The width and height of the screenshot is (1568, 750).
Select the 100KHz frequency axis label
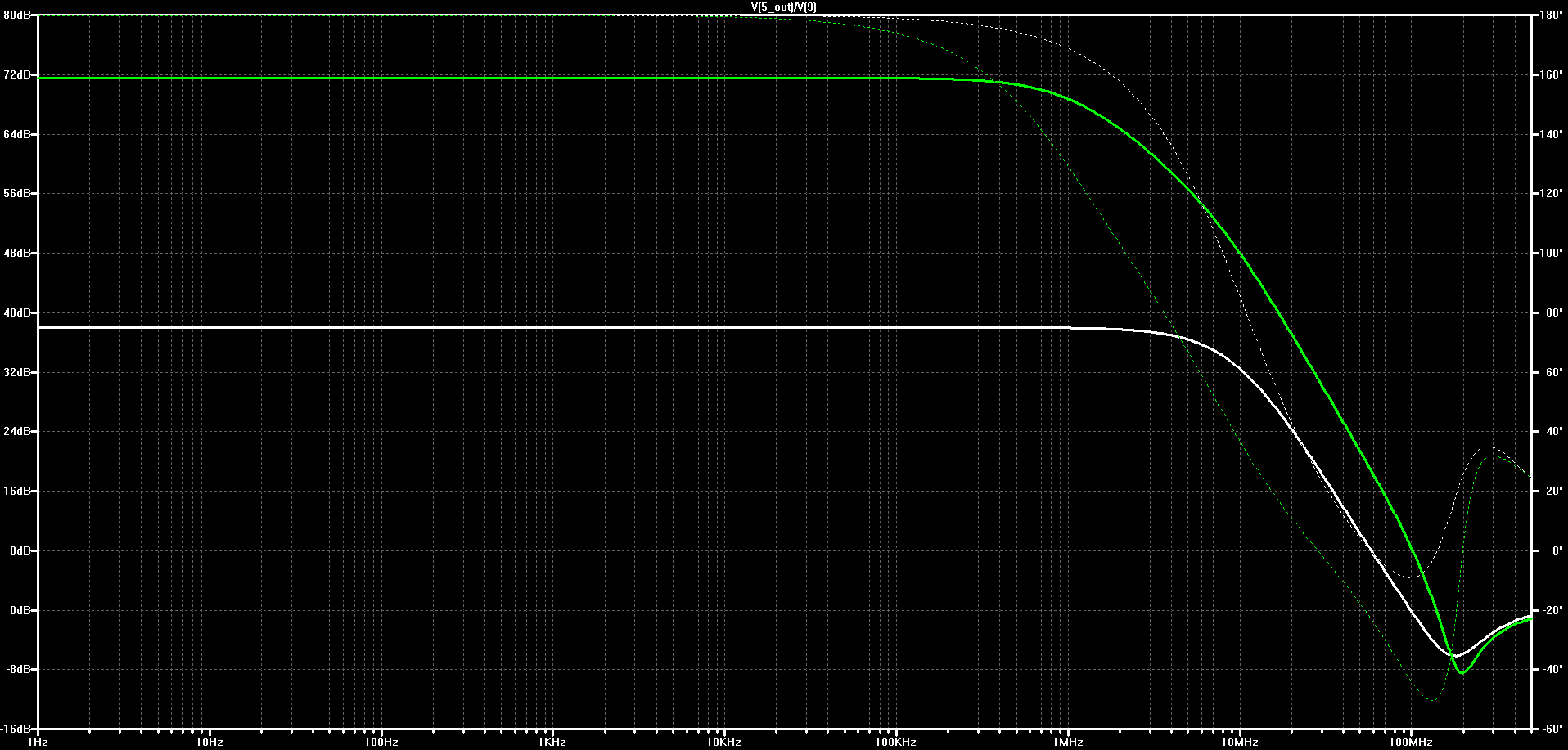895,743
